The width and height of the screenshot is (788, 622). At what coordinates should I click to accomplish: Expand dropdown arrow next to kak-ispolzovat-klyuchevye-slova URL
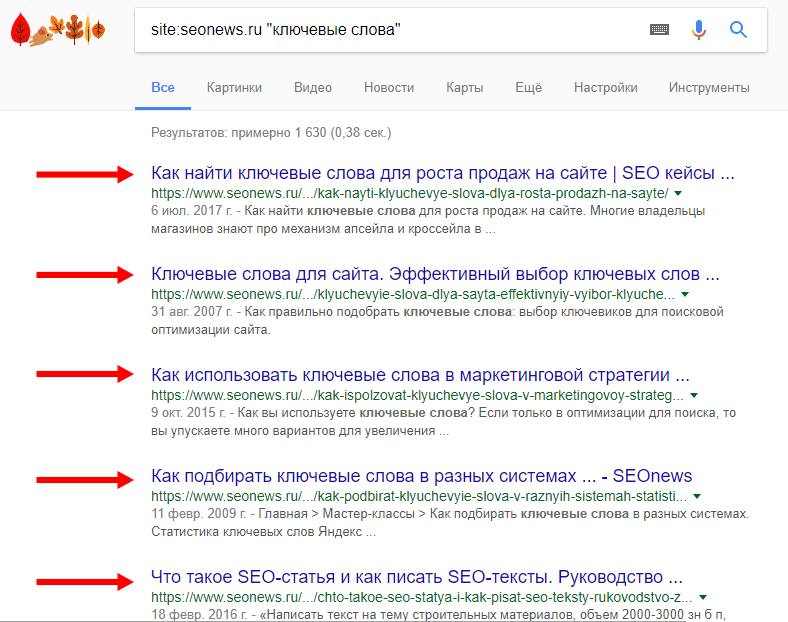click(x=694, y=395)
